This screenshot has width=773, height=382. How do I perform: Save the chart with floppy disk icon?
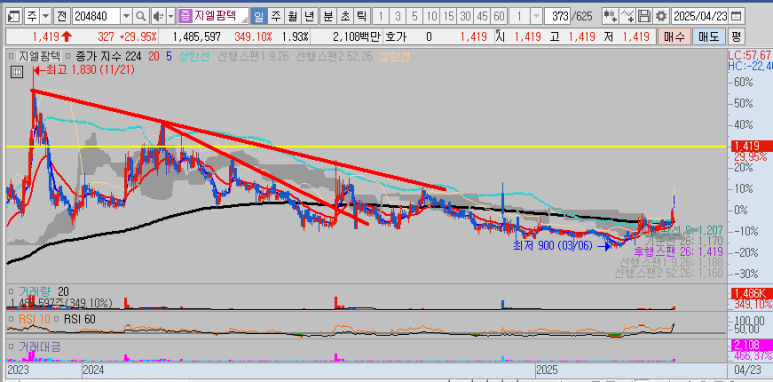[644, 16]
